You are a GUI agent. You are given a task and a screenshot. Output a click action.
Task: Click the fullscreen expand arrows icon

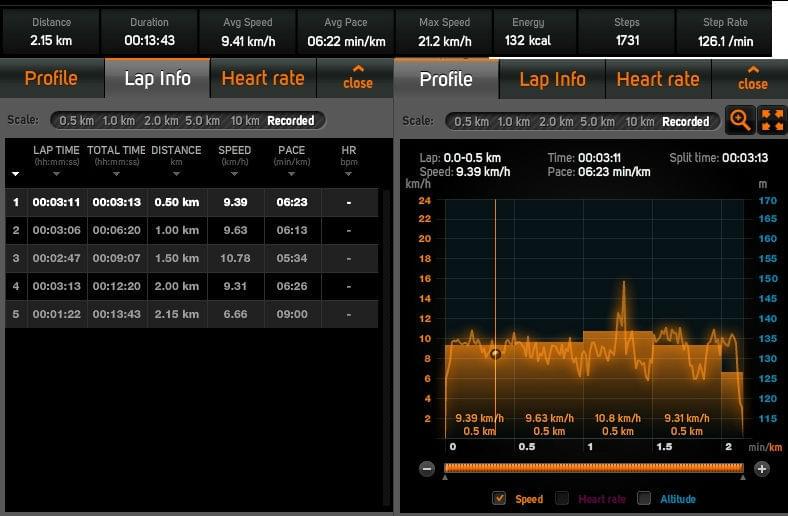point(771,120)
